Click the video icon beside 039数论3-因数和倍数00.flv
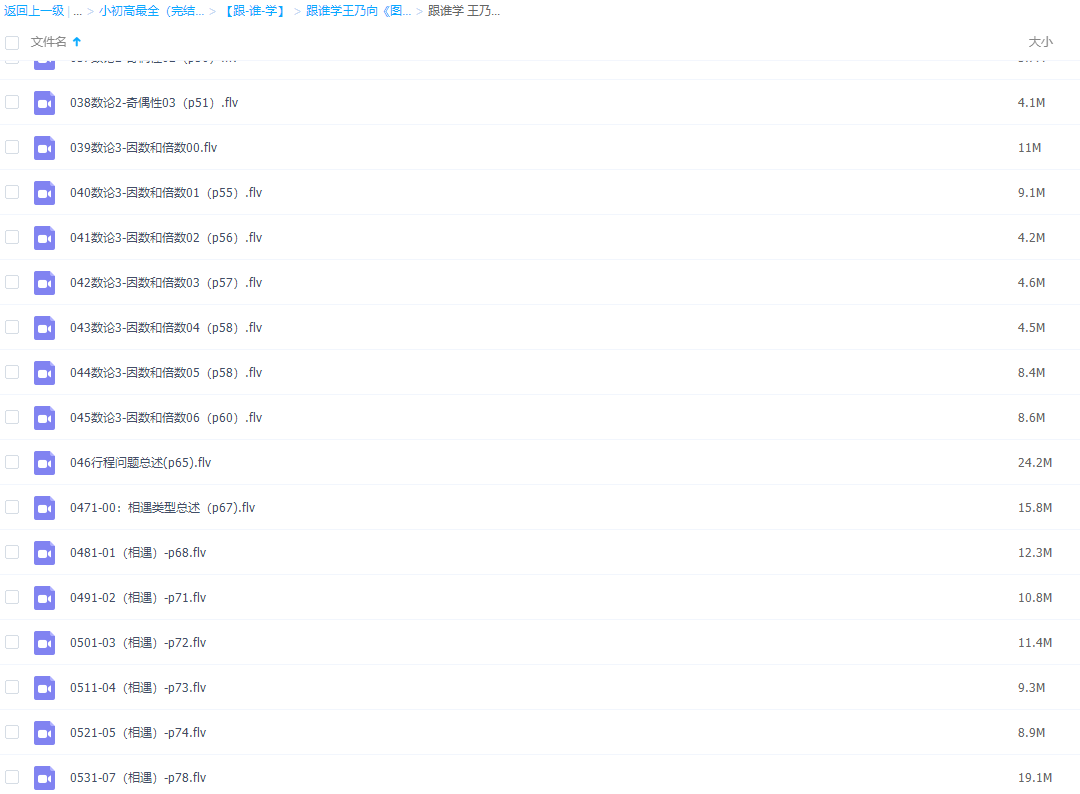 coord(44,147)
